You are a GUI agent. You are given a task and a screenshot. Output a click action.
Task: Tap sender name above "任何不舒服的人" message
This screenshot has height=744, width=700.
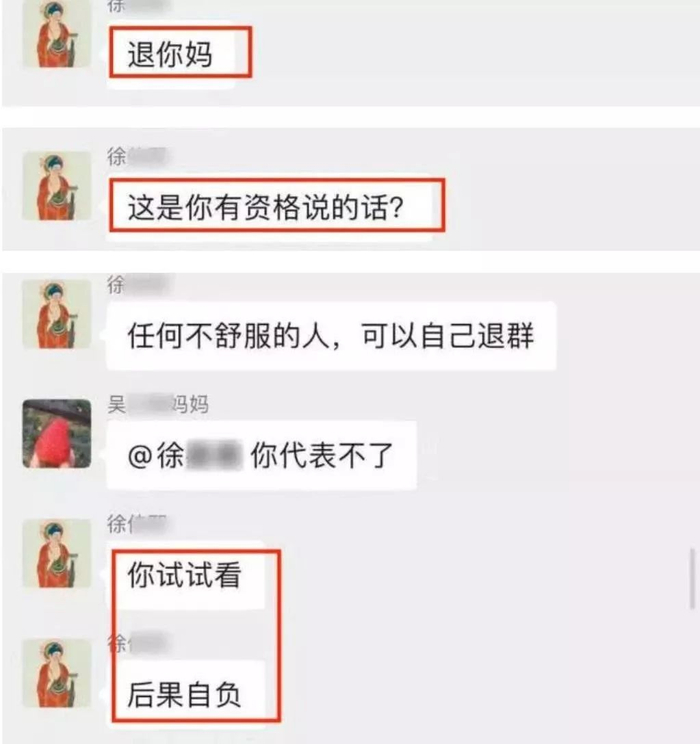tap(136, 284)
